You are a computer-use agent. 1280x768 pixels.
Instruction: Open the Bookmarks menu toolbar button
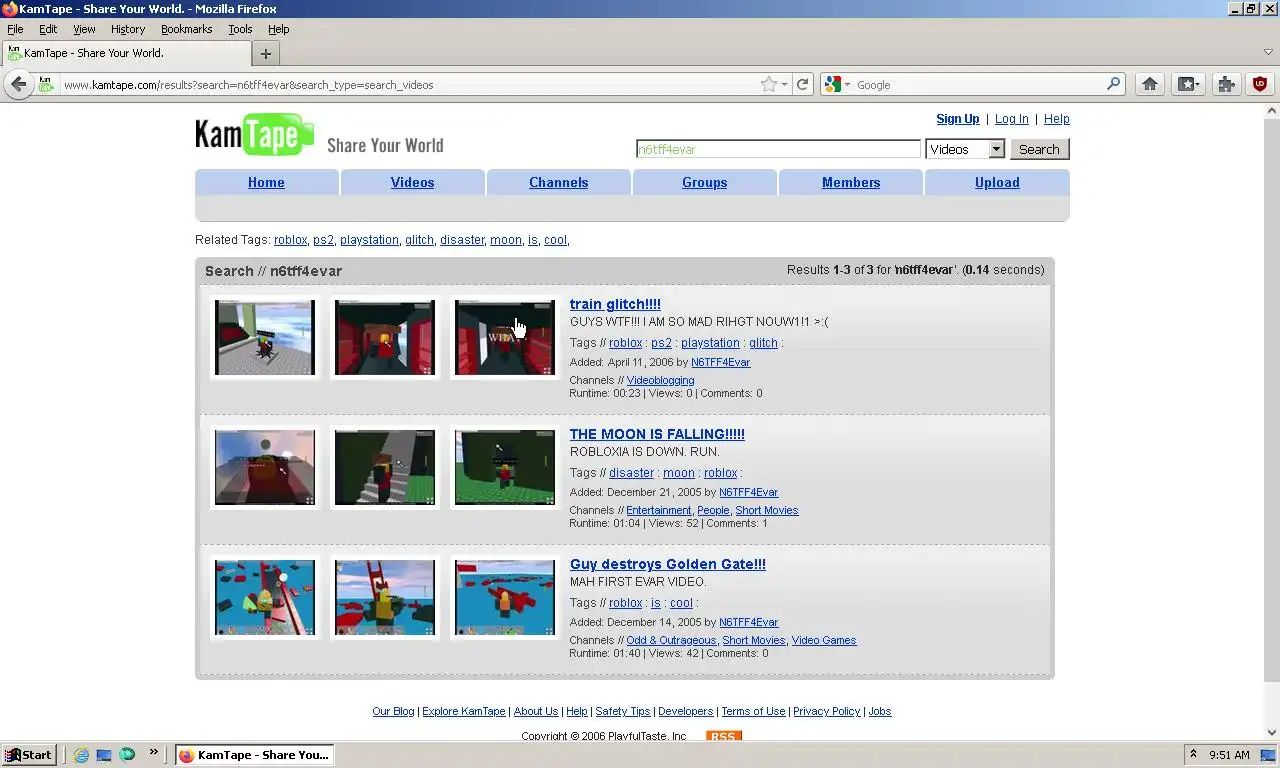tap(1188, 85)
